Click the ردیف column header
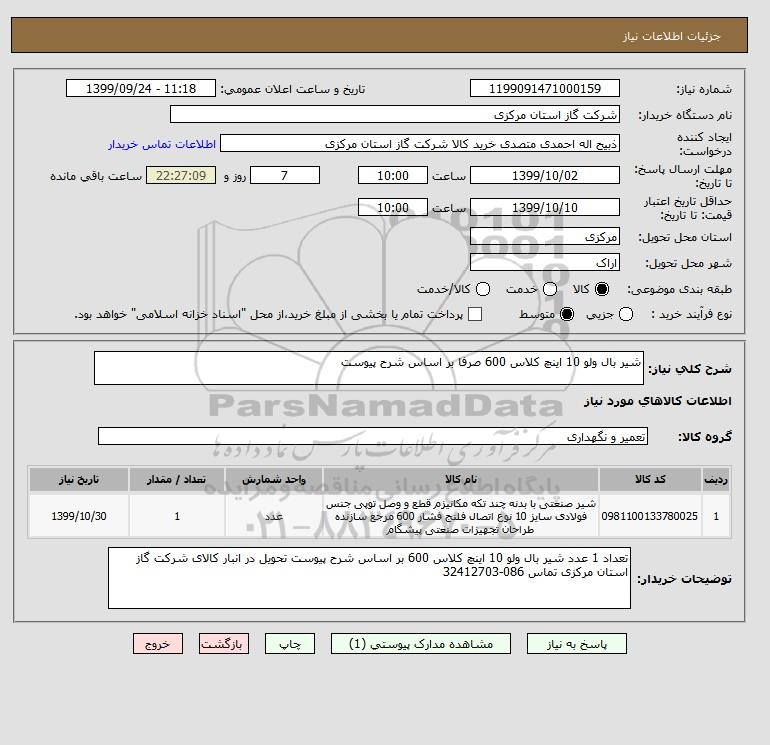Viewport: 770px width, 745px height. [x=716, y=479]
